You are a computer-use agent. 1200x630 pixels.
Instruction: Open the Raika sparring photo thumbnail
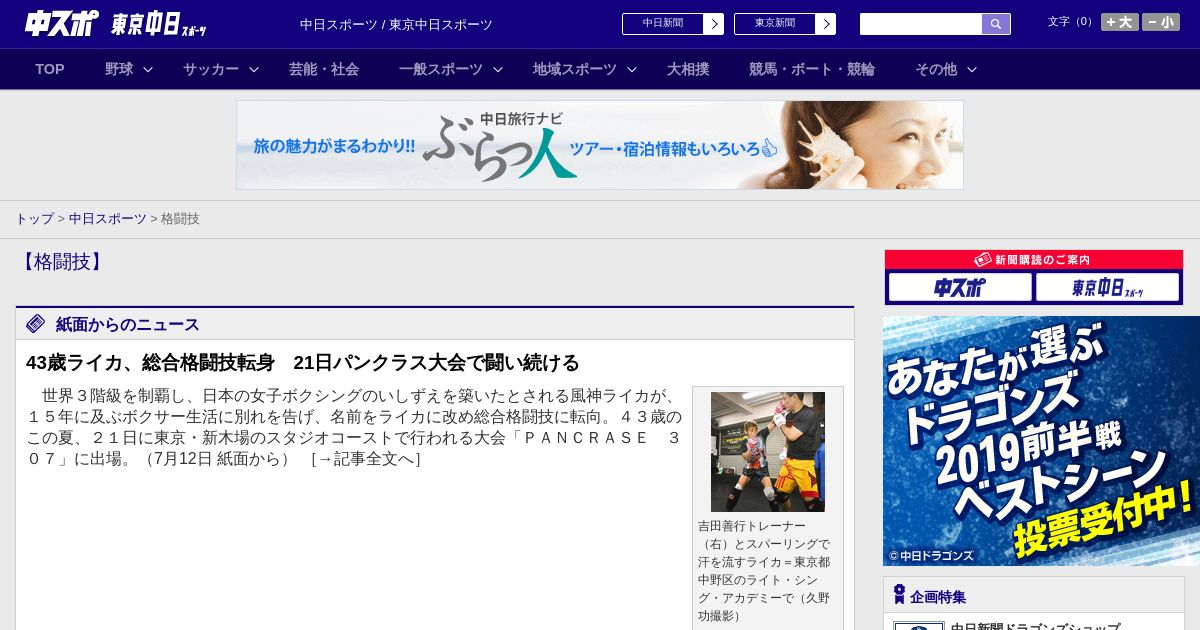(x=768, y=452)
